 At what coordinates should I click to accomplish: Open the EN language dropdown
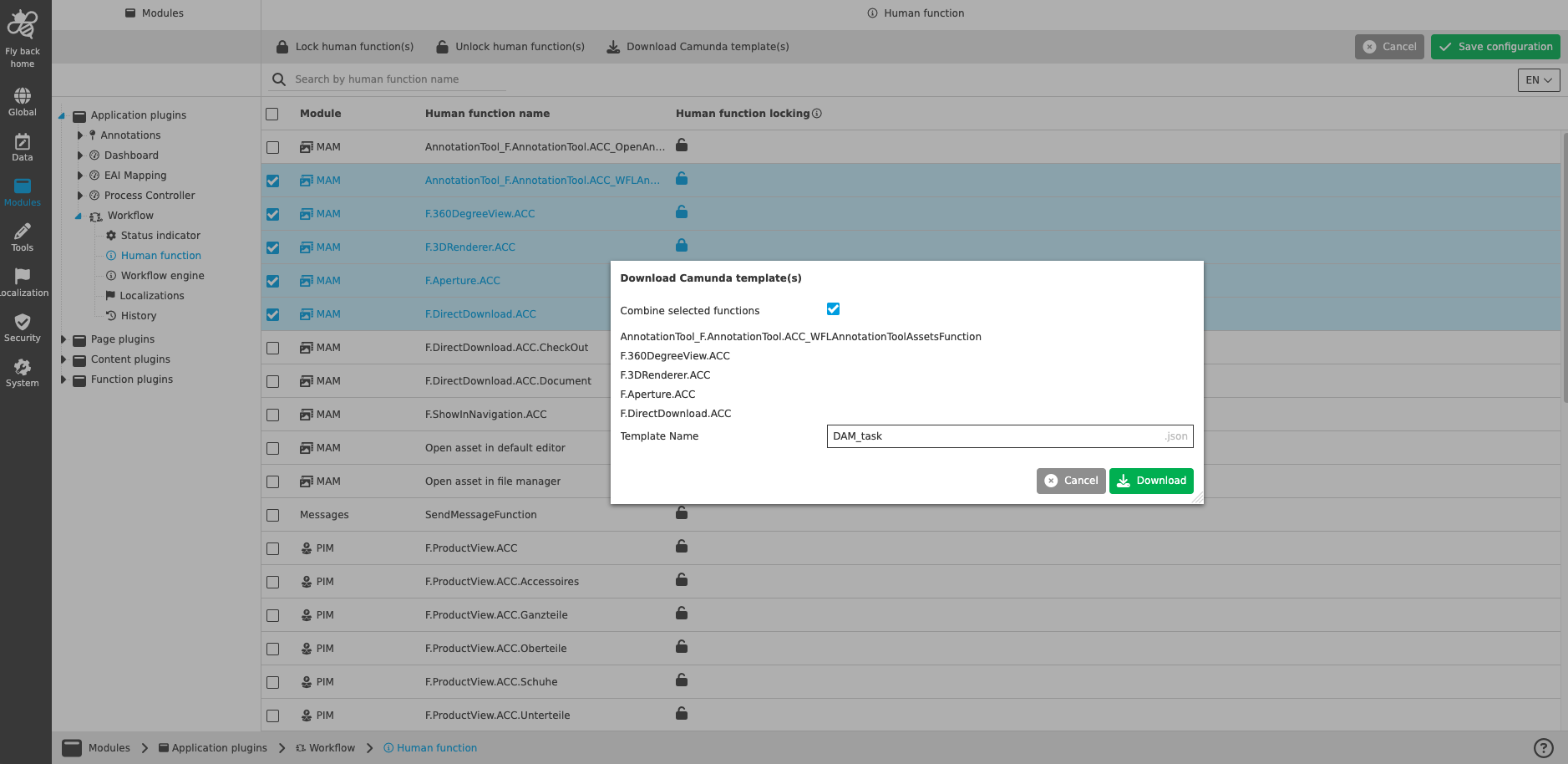(1538, 79)
